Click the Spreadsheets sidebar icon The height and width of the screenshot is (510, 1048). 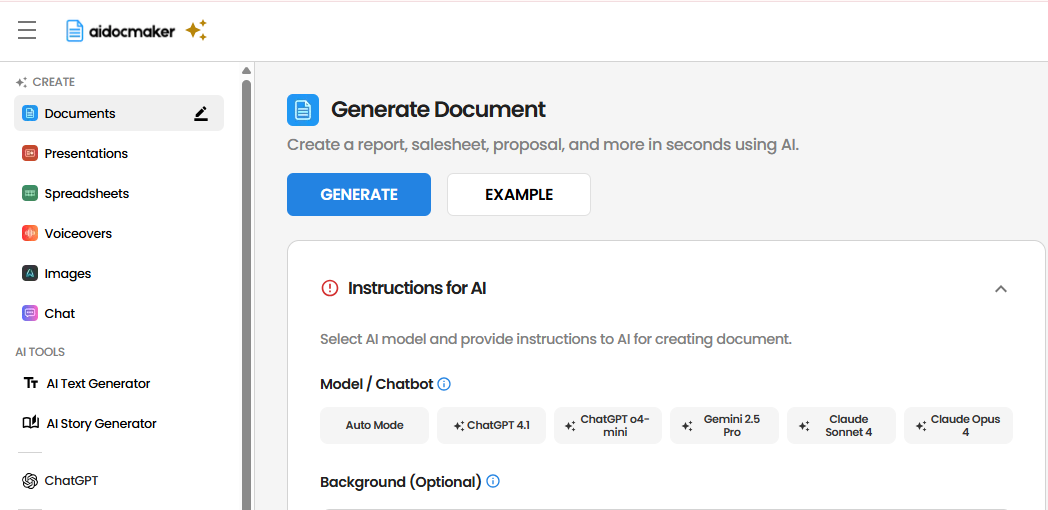[x=30, y=193]
